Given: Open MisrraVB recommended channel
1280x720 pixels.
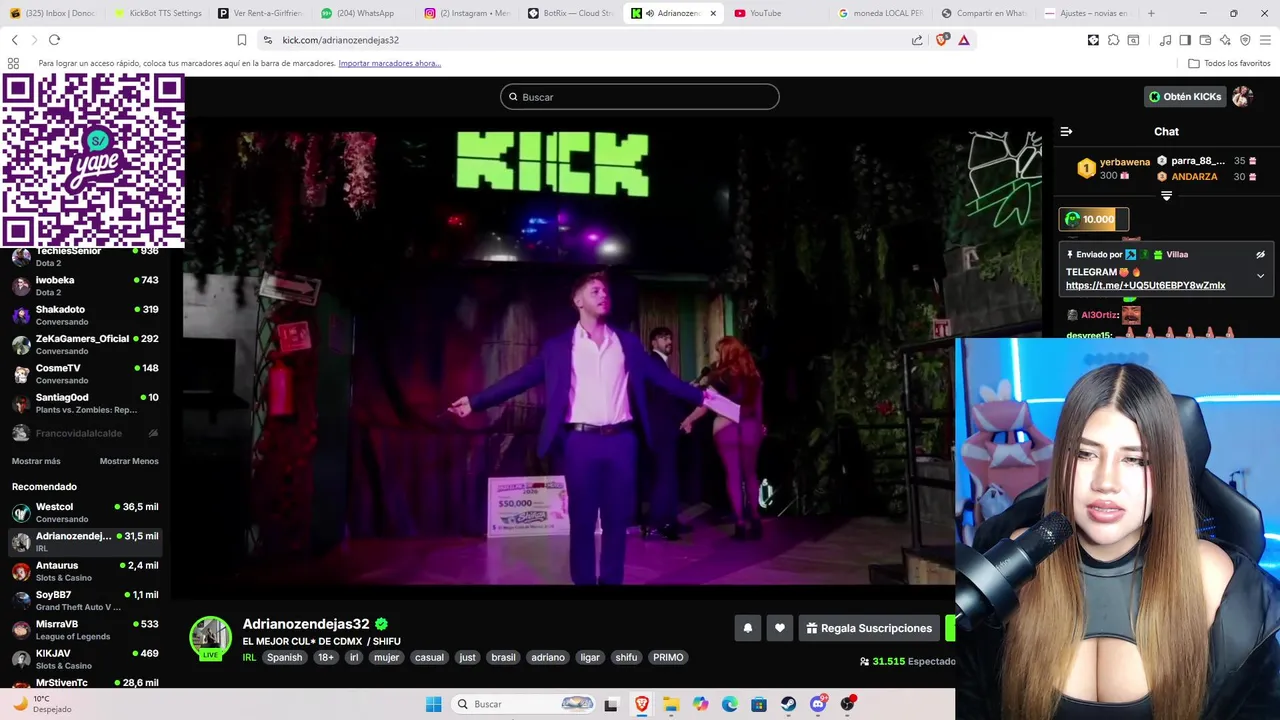Looking at the screenshot, I should point(85,630).
